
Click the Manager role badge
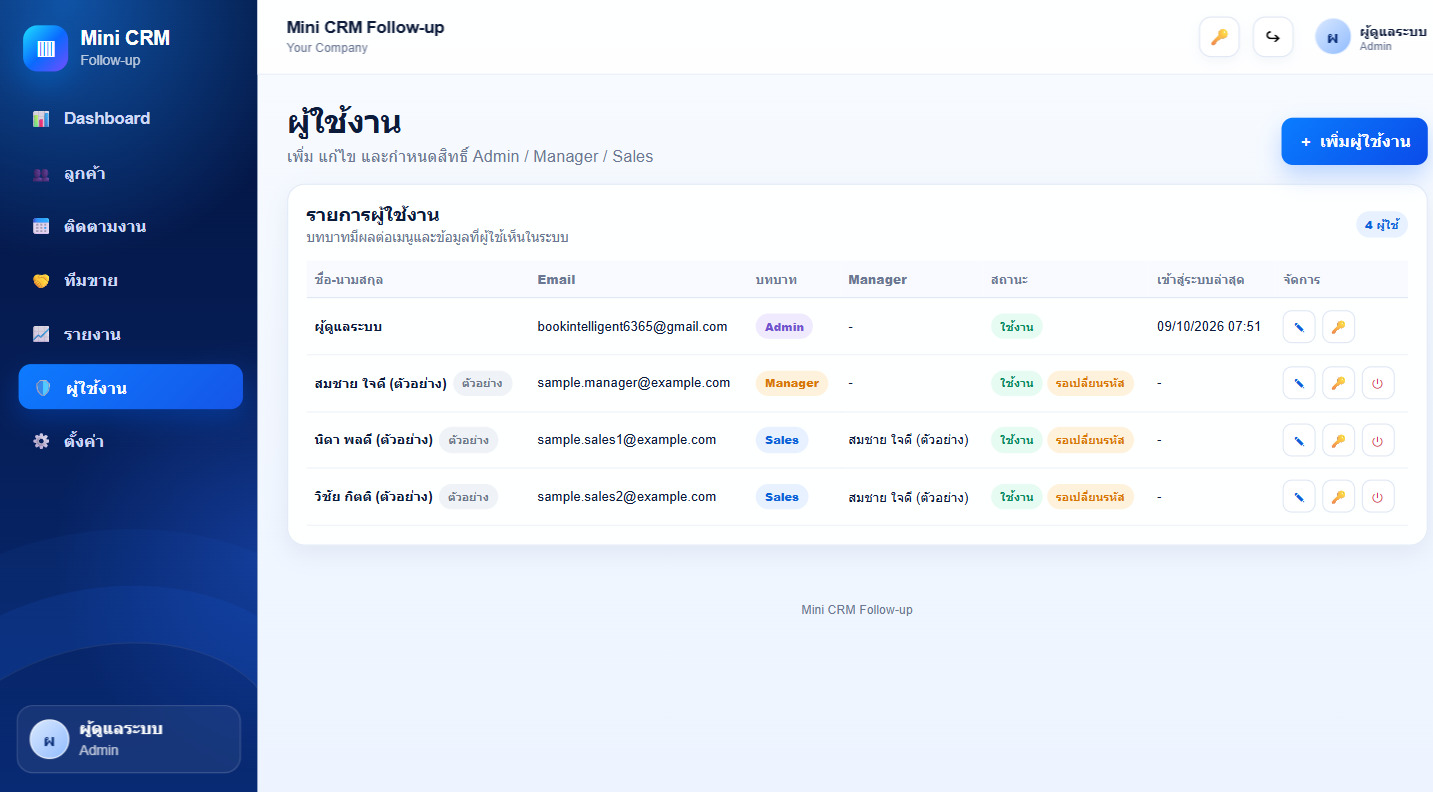click(x=791, y=383)
